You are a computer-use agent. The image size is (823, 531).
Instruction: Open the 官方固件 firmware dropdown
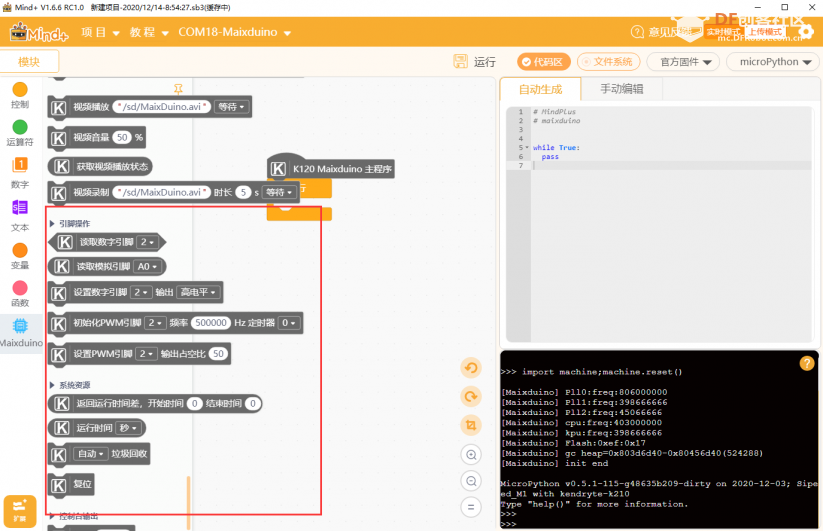[x=685, y=62]
